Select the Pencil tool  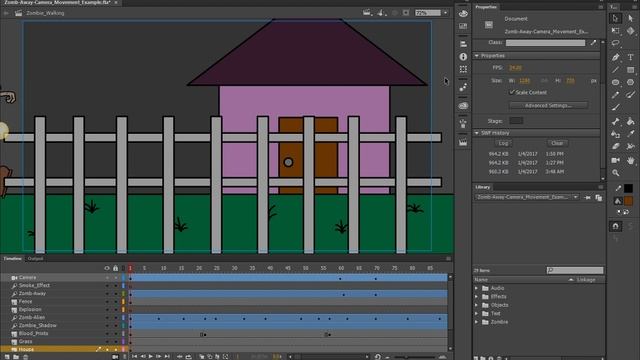(x=616, y=95)
